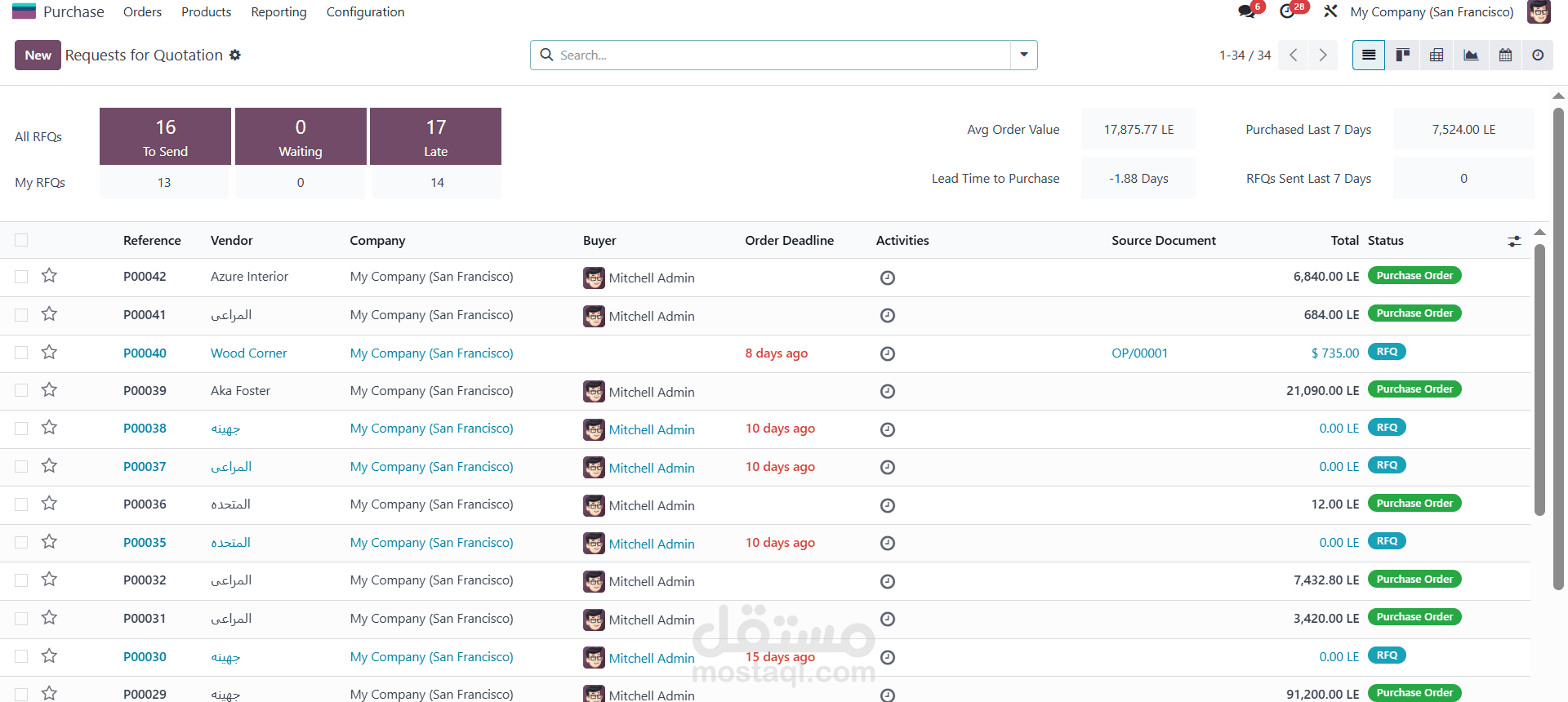
Task: Sort by Order Deadline column header
Action: [789, 240]
